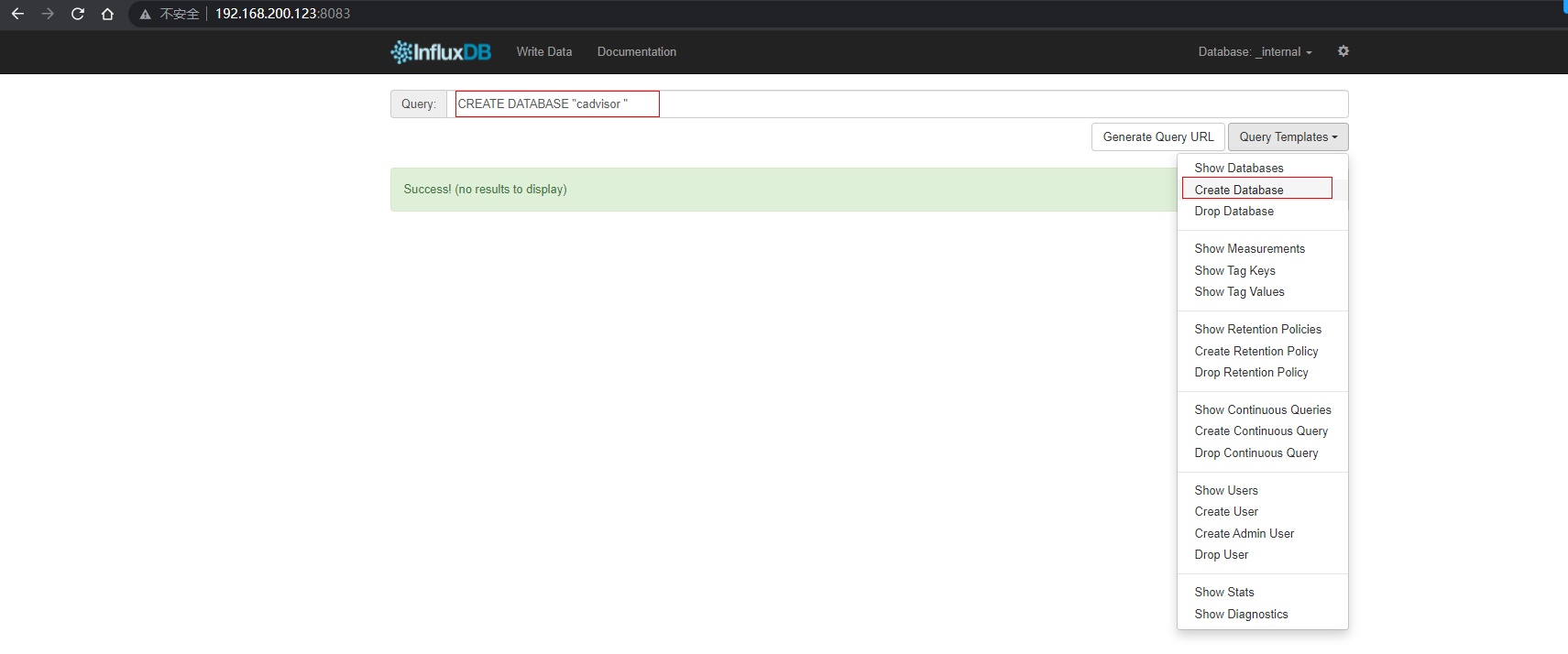
Task: Click the Generate Query URL button
Action: coord(1157,136)
